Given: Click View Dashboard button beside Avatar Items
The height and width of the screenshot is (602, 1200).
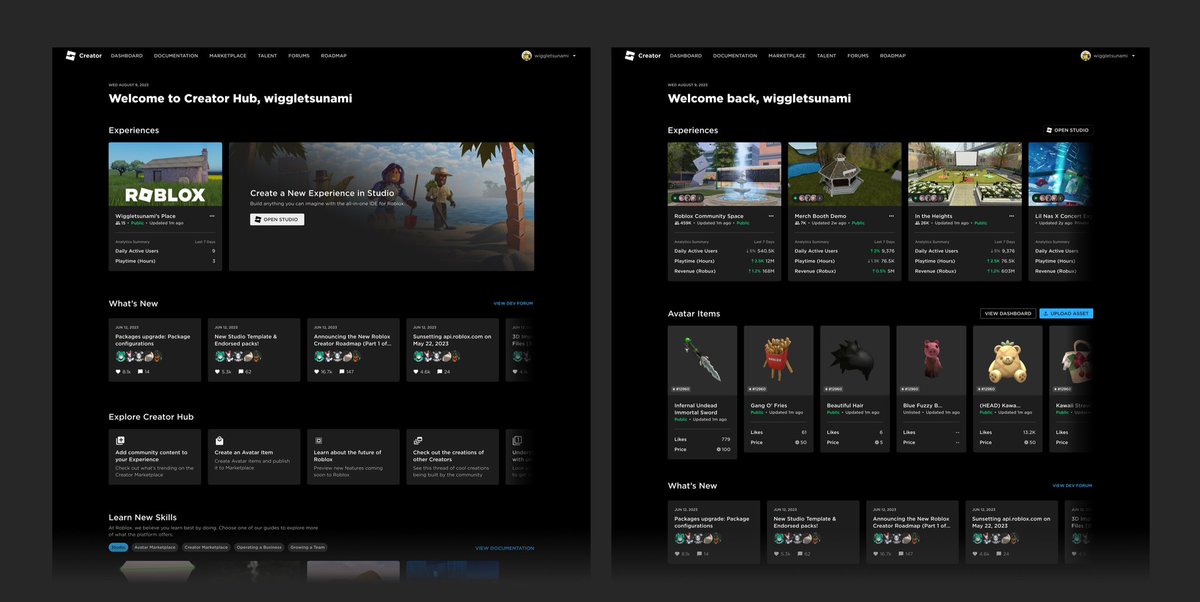Looking at the screenshot, I should (1008, 314).
